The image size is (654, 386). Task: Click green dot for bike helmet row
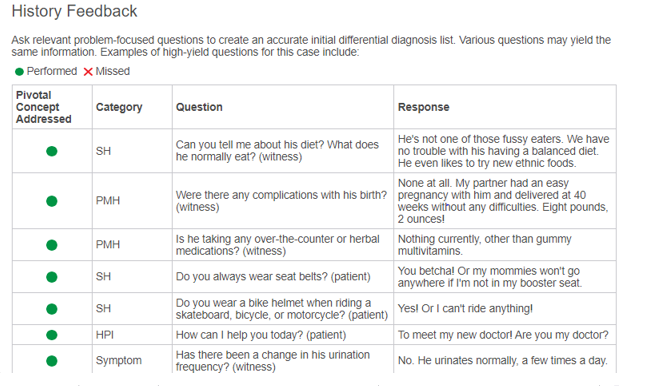pyautogui.click(x=52, y=309)
